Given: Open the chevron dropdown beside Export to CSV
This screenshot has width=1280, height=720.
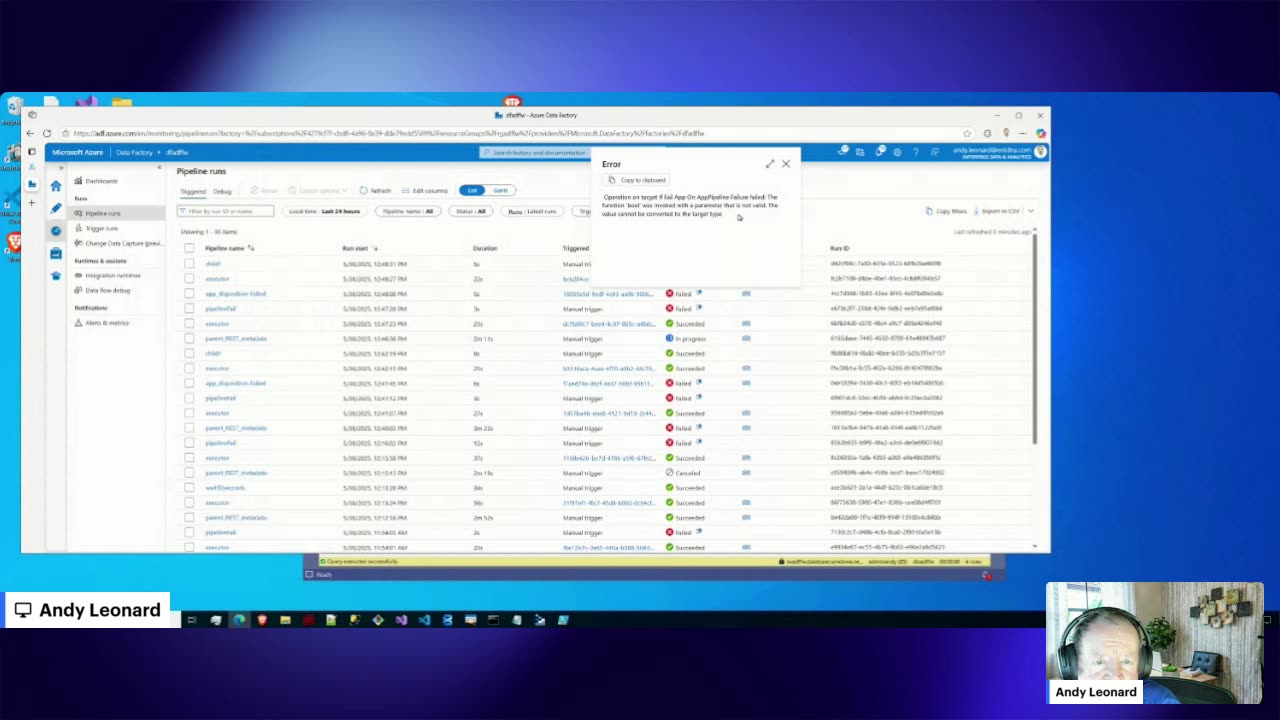Looking at the screenshot, I should click(1031, 211).
